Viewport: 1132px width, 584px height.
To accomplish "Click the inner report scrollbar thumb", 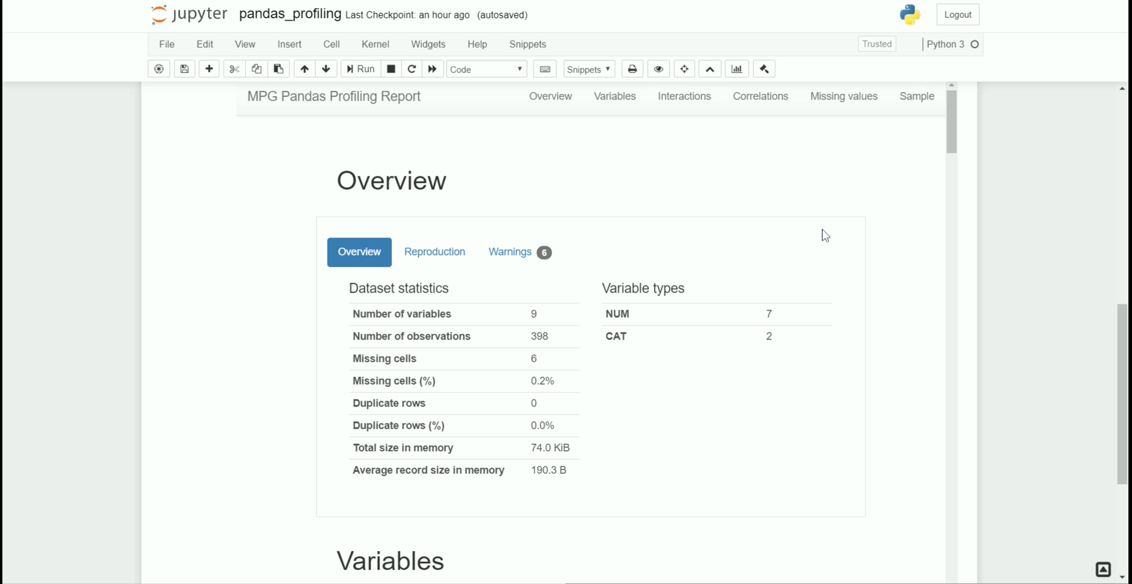I will pos(952,121).
